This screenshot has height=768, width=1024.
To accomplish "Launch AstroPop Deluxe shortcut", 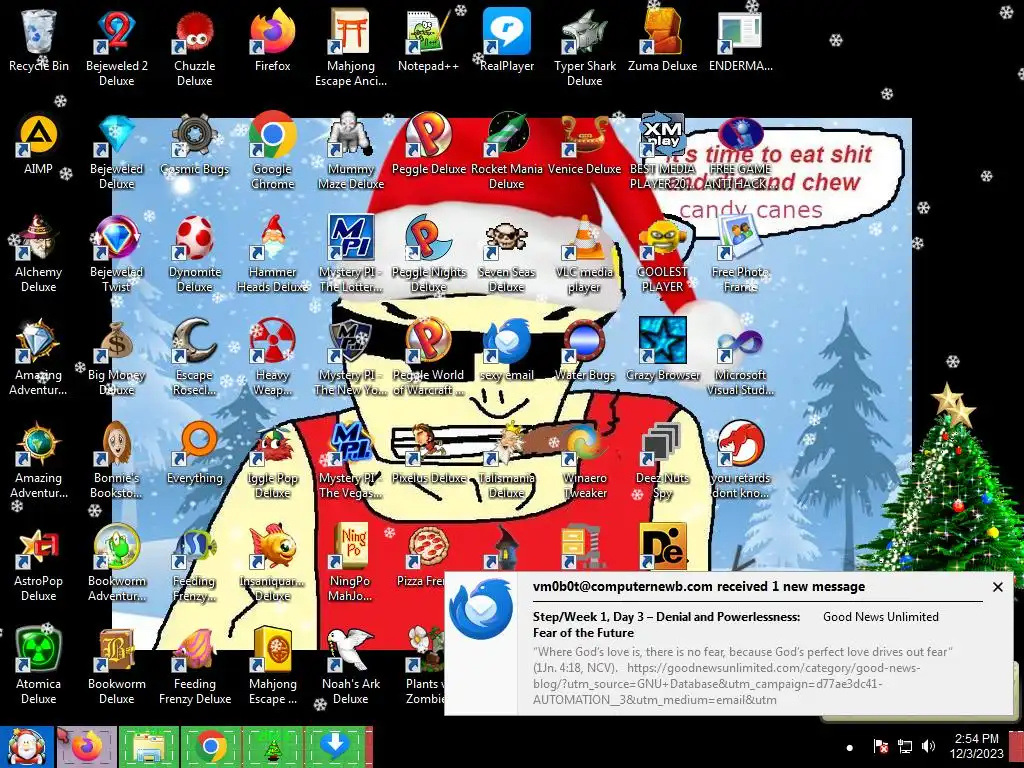I will click(39, 563).
